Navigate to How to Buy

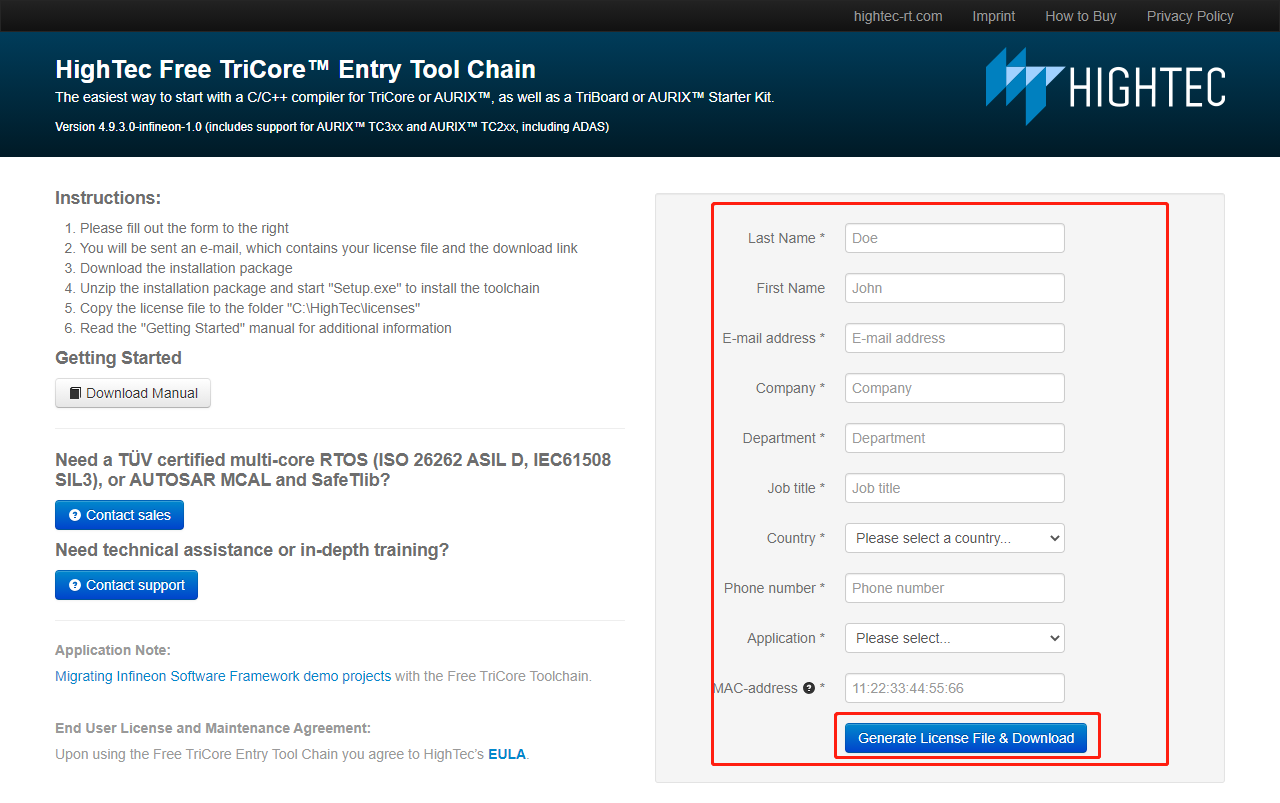pos(1080,15)
